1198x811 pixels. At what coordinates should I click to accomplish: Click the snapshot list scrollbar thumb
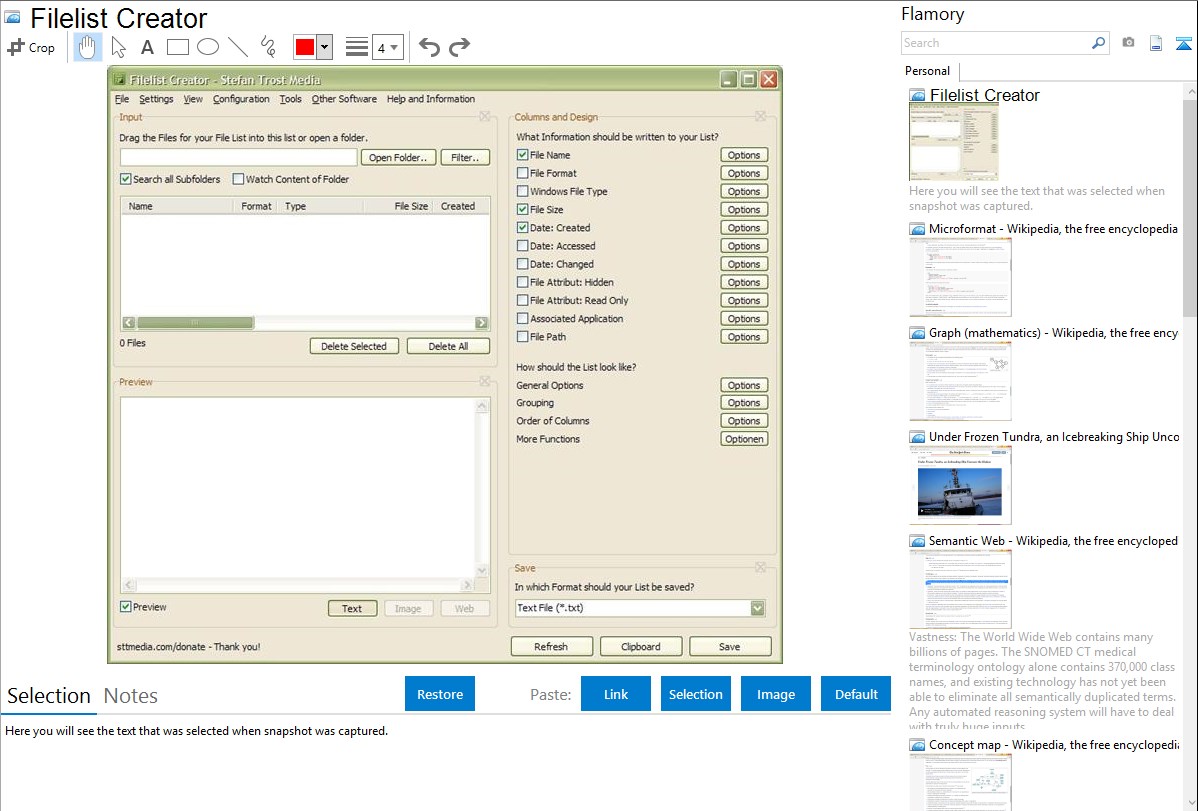[1190, 206]
